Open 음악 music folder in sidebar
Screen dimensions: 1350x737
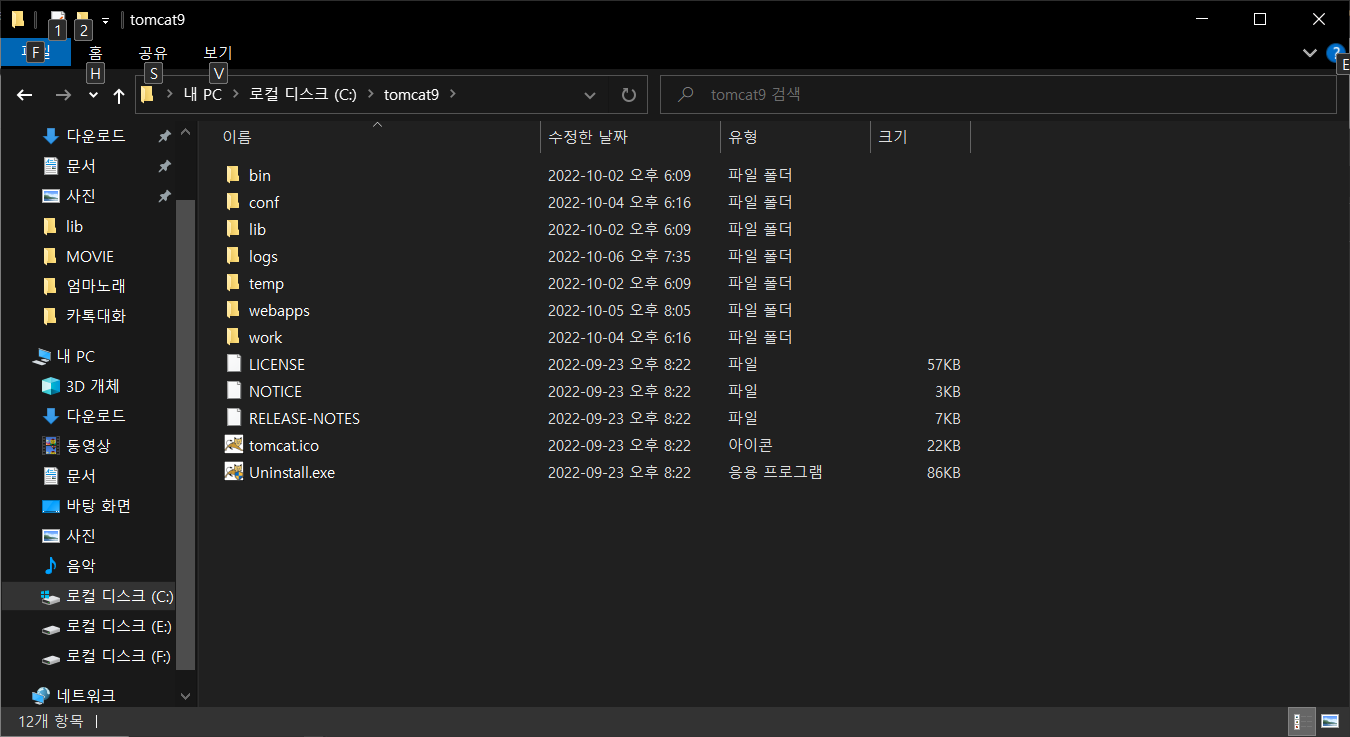pyautogui.click(x=81, y=566)
